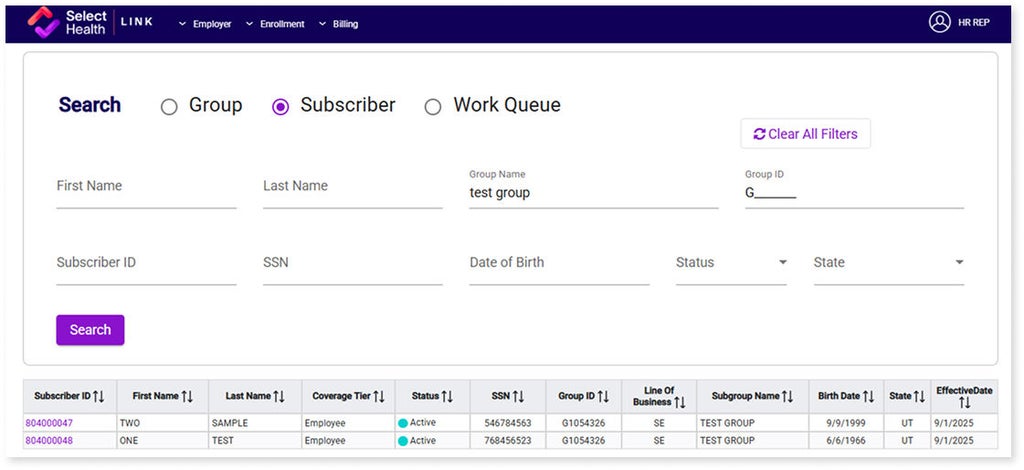Screen dimensions: 1024x470
Task: Click Clear All Filters button
Action: point(805,134)
